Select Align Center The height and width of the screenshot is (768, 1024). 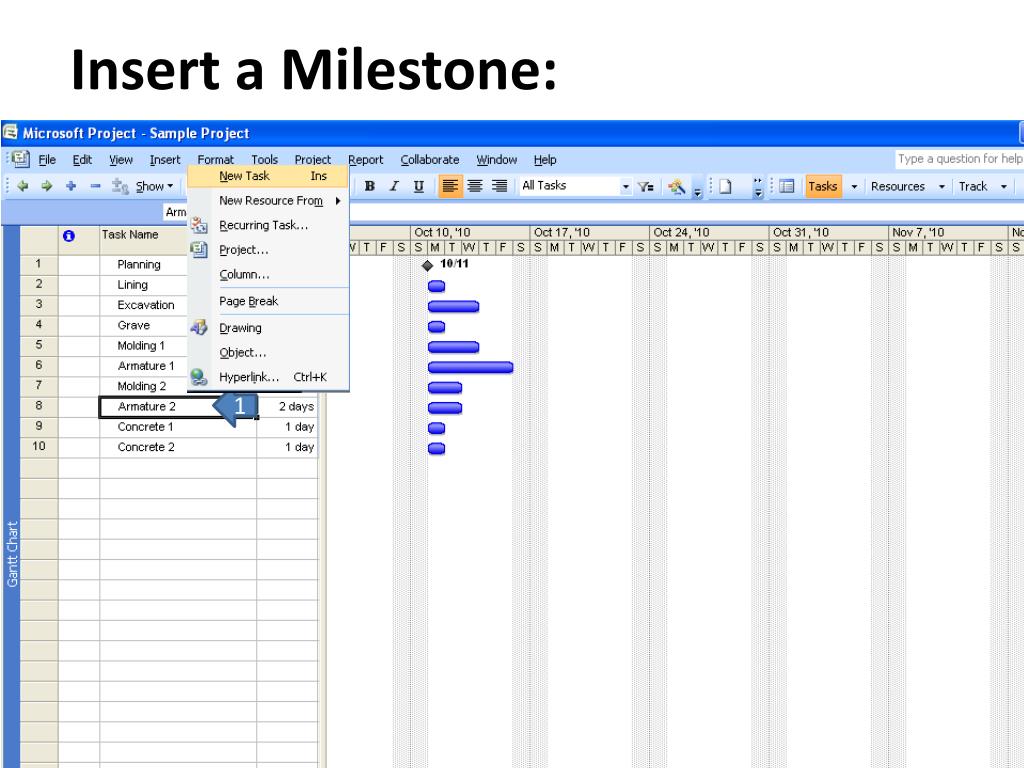[x=475, y=186]
